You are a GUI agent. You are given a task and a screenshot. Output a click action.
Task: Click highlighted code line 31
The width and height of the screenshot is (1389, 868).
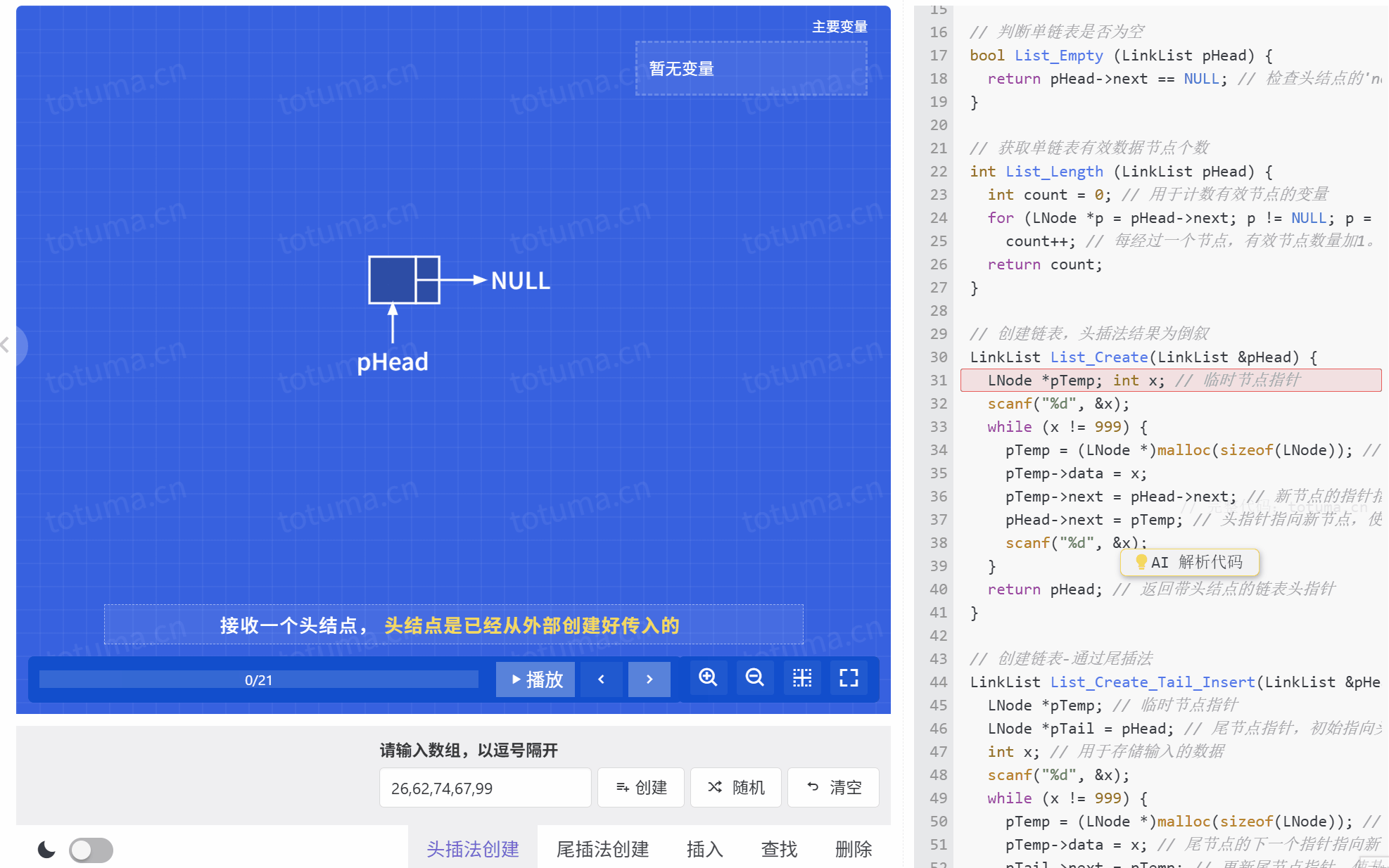(1171, 381)
